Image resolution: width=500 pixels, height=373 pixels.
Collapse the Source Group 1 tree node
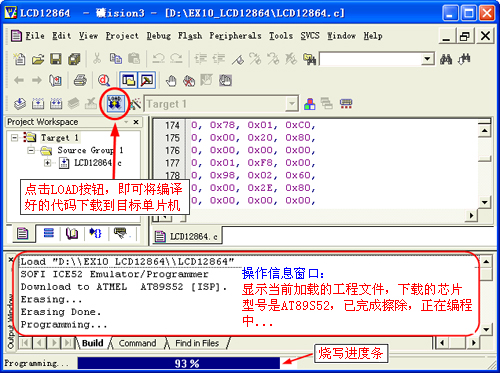click(31, 151)
